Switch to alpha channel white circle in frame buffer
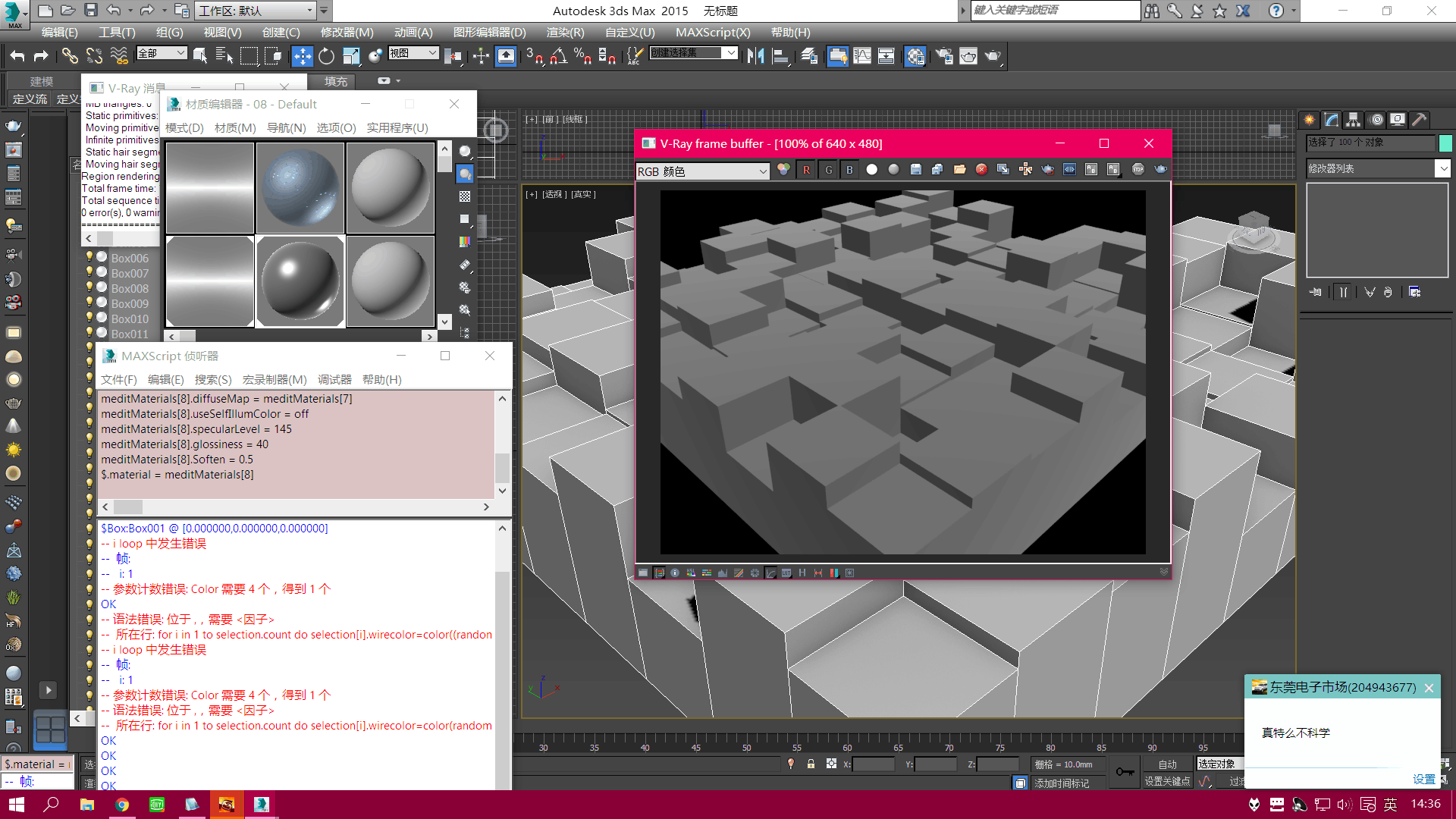This screenshot has width=1456, height=819. [872, 170]
